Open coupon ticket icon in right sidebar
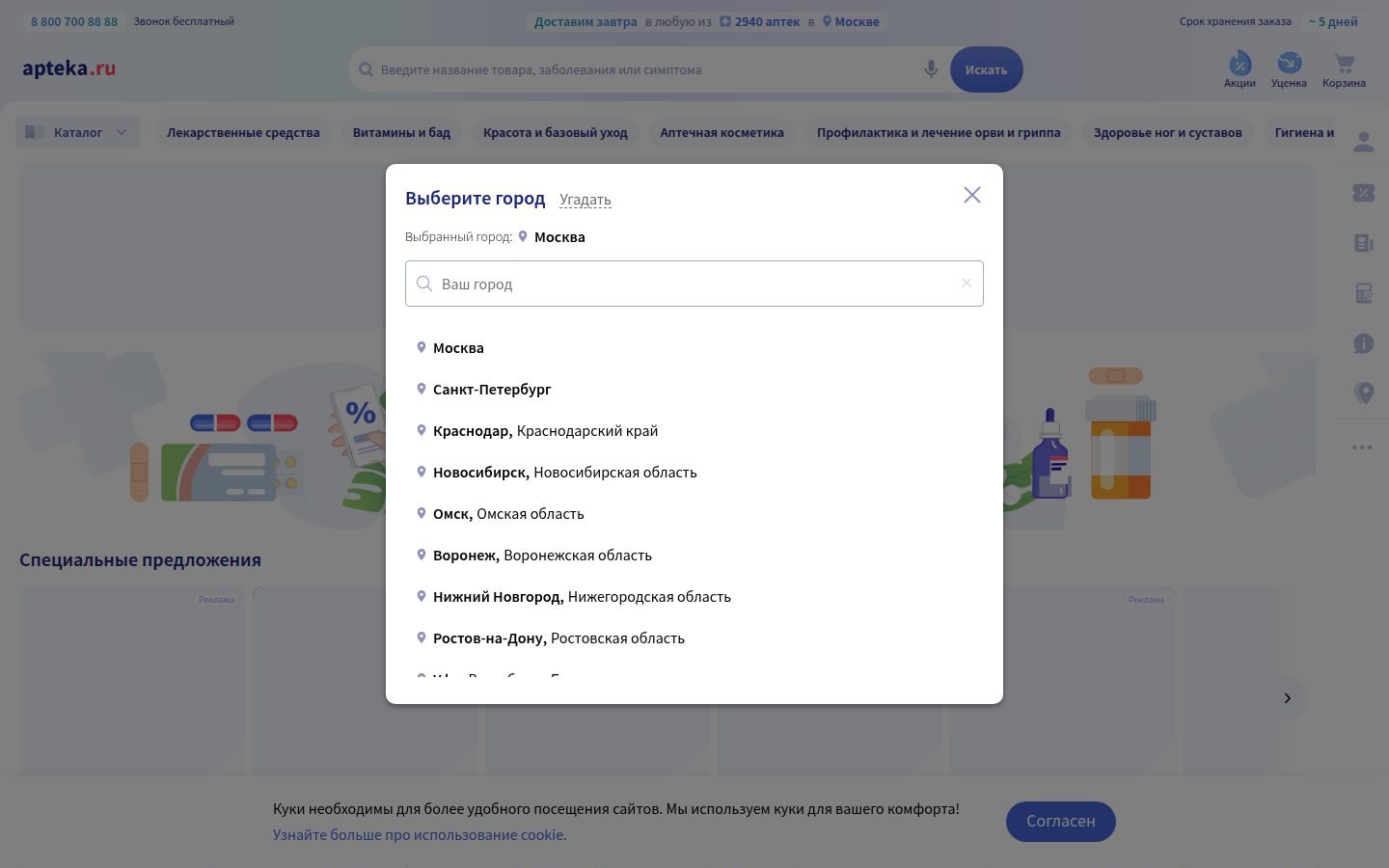This screenshot has height=868, width=1389. (x=1363, y=193)
